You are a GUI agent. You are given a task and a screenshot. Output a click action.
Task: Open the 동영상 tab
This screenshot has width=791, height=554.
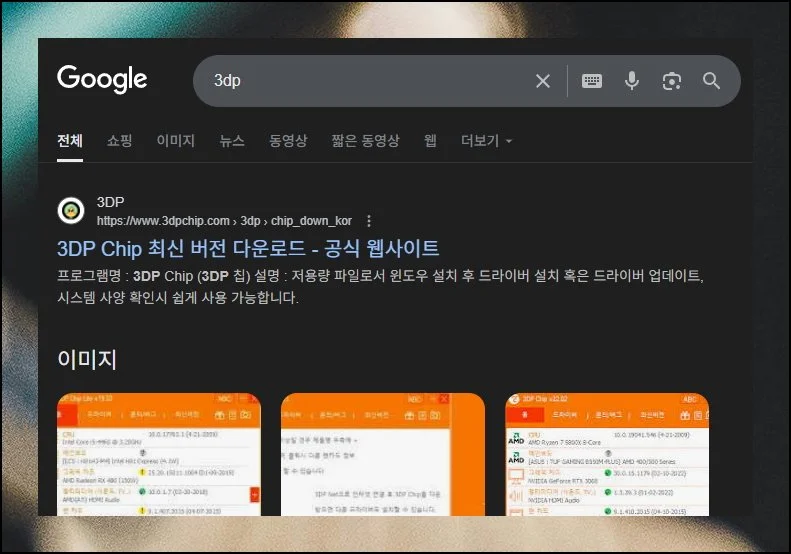point(288,141)
